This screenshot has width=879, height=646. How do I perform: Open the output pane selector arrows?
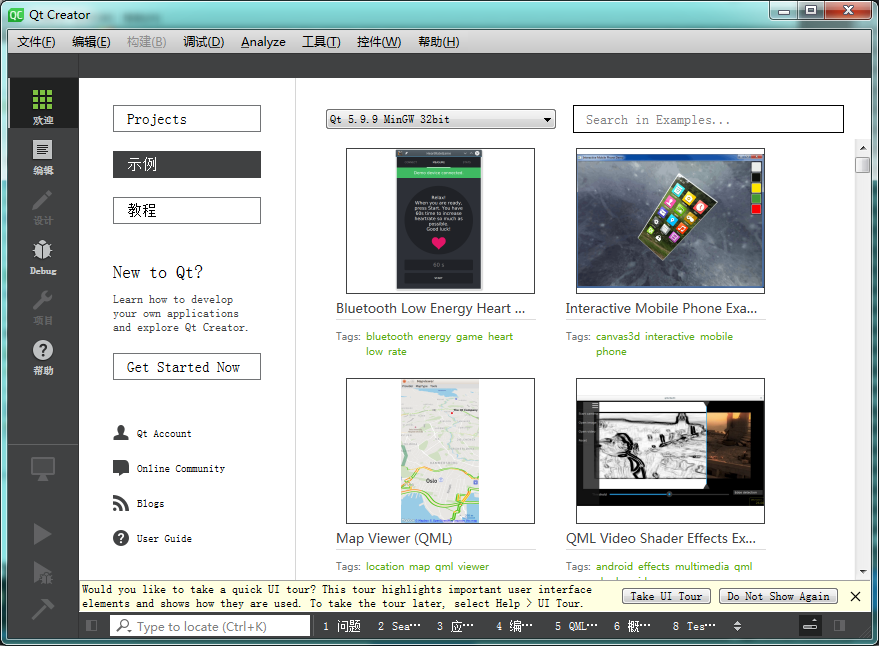coord(737,626)
